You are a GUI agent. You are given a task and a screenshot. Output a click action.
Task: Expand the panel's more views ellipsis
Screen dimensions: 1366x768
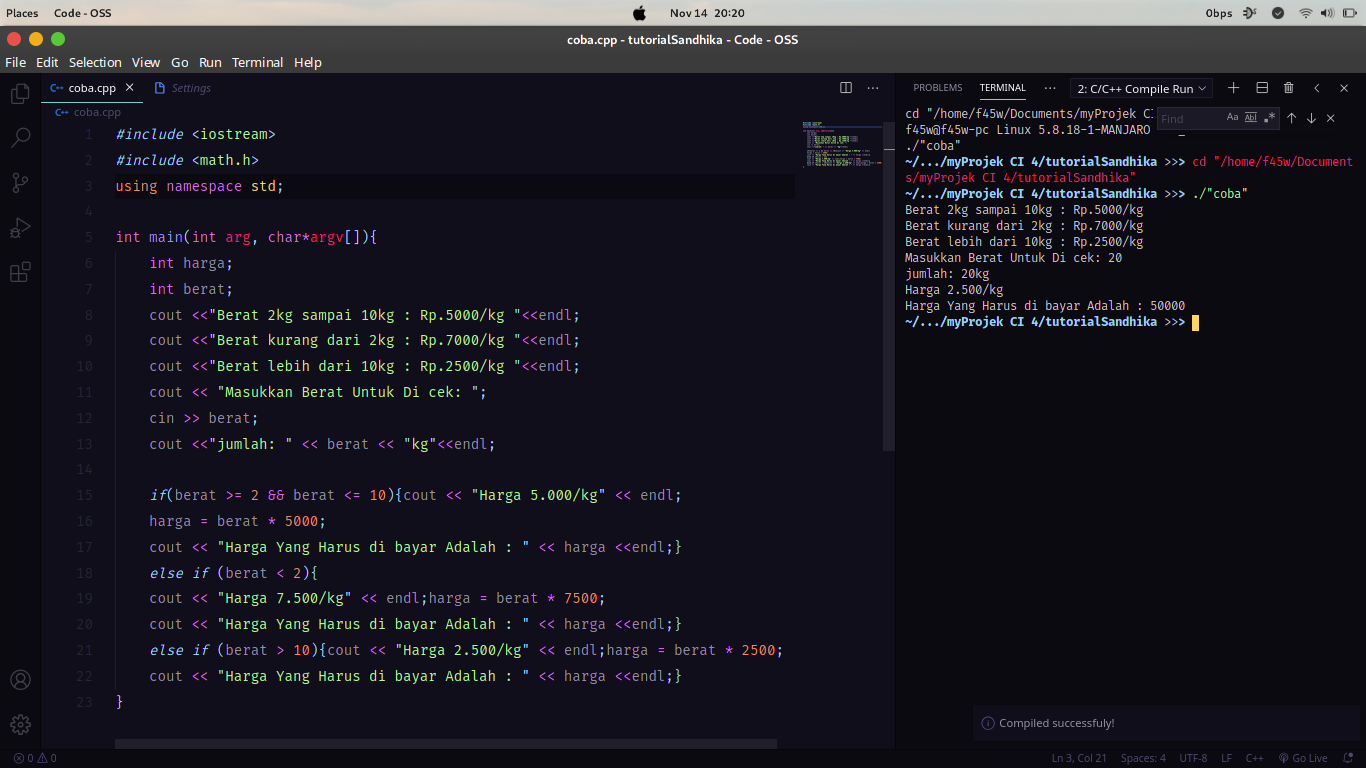(x=1049, y=88)
